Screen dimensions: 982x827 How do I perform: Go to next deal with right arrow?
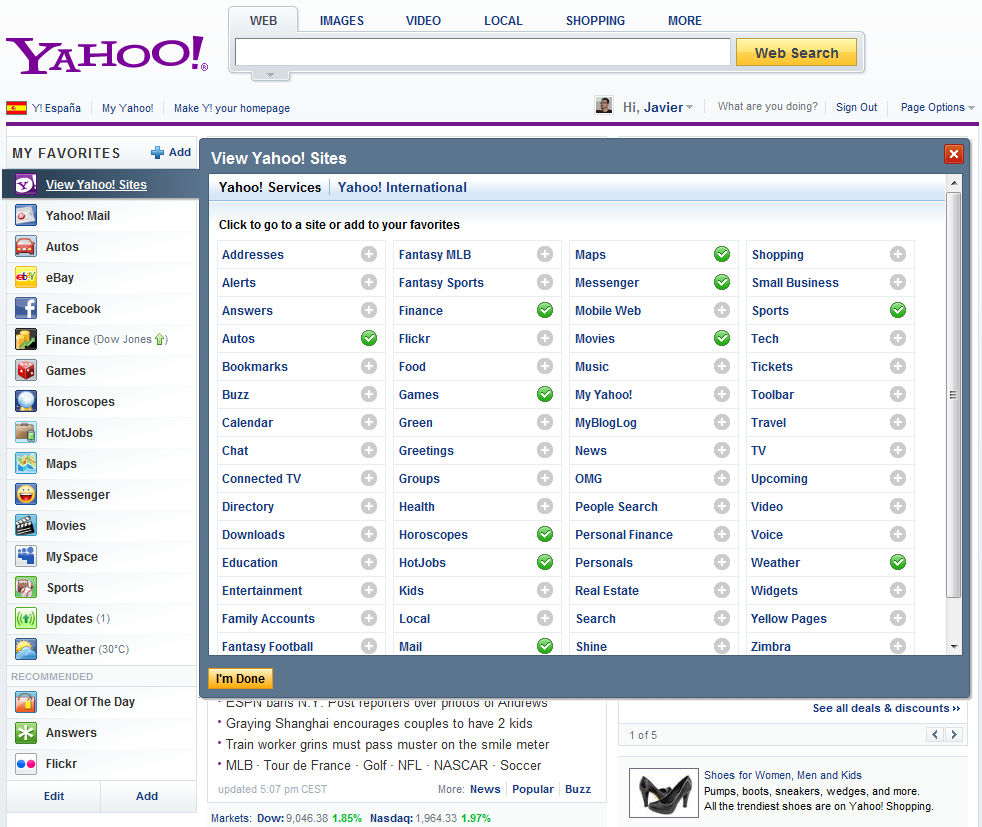[x=954, y=734]
